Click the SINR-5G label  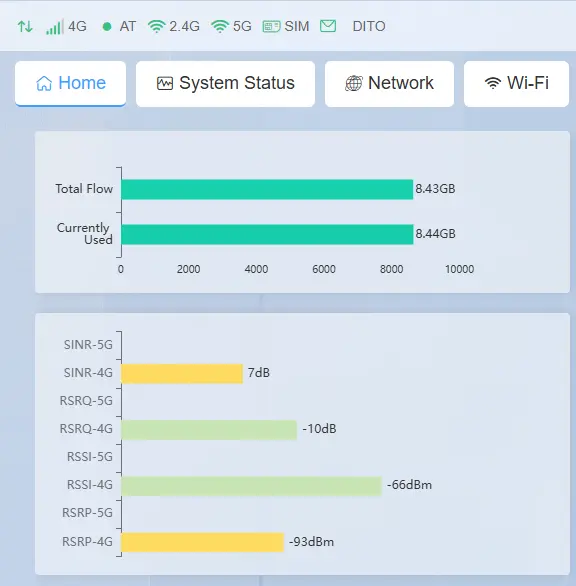tap(88, 345)
